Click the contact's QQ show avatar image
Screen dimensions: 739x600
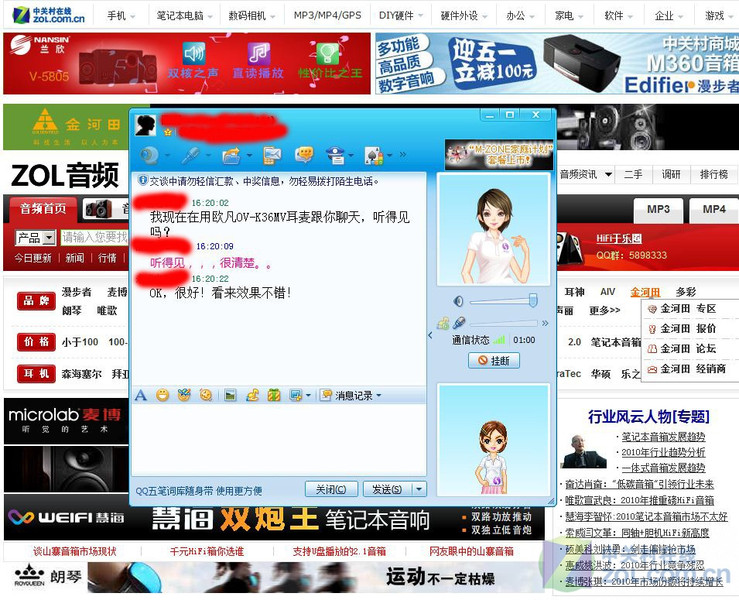pos(493,230)
